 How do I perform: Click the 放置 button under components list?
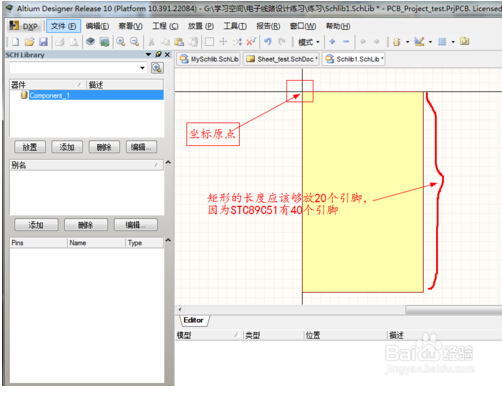tap(30, 147)
